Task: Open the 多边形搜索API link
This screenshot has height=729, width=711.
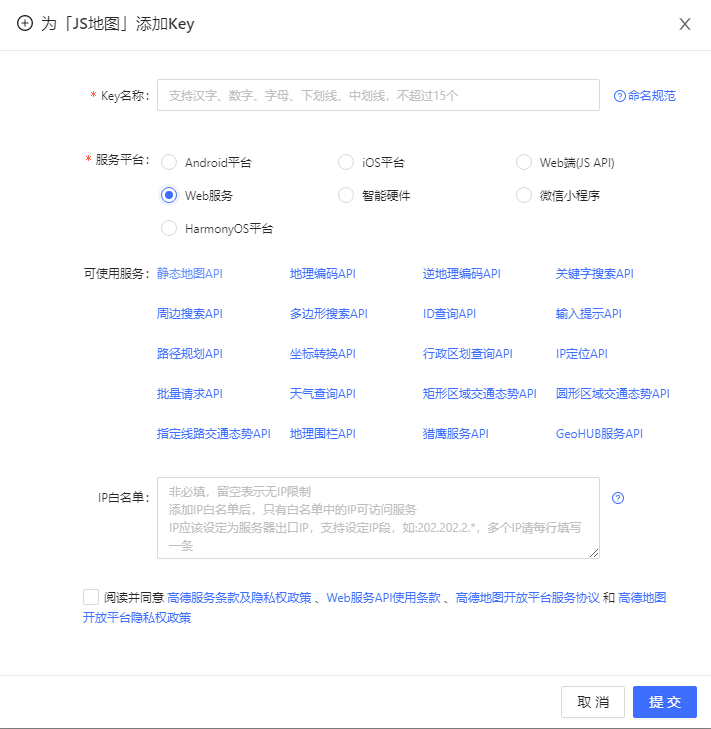Action: tap(329, 314)
